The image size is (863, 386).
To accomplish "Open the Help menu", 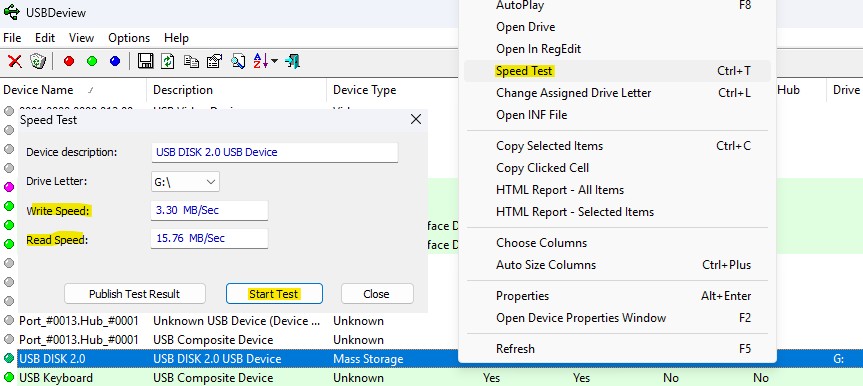I will pos(176,38).
